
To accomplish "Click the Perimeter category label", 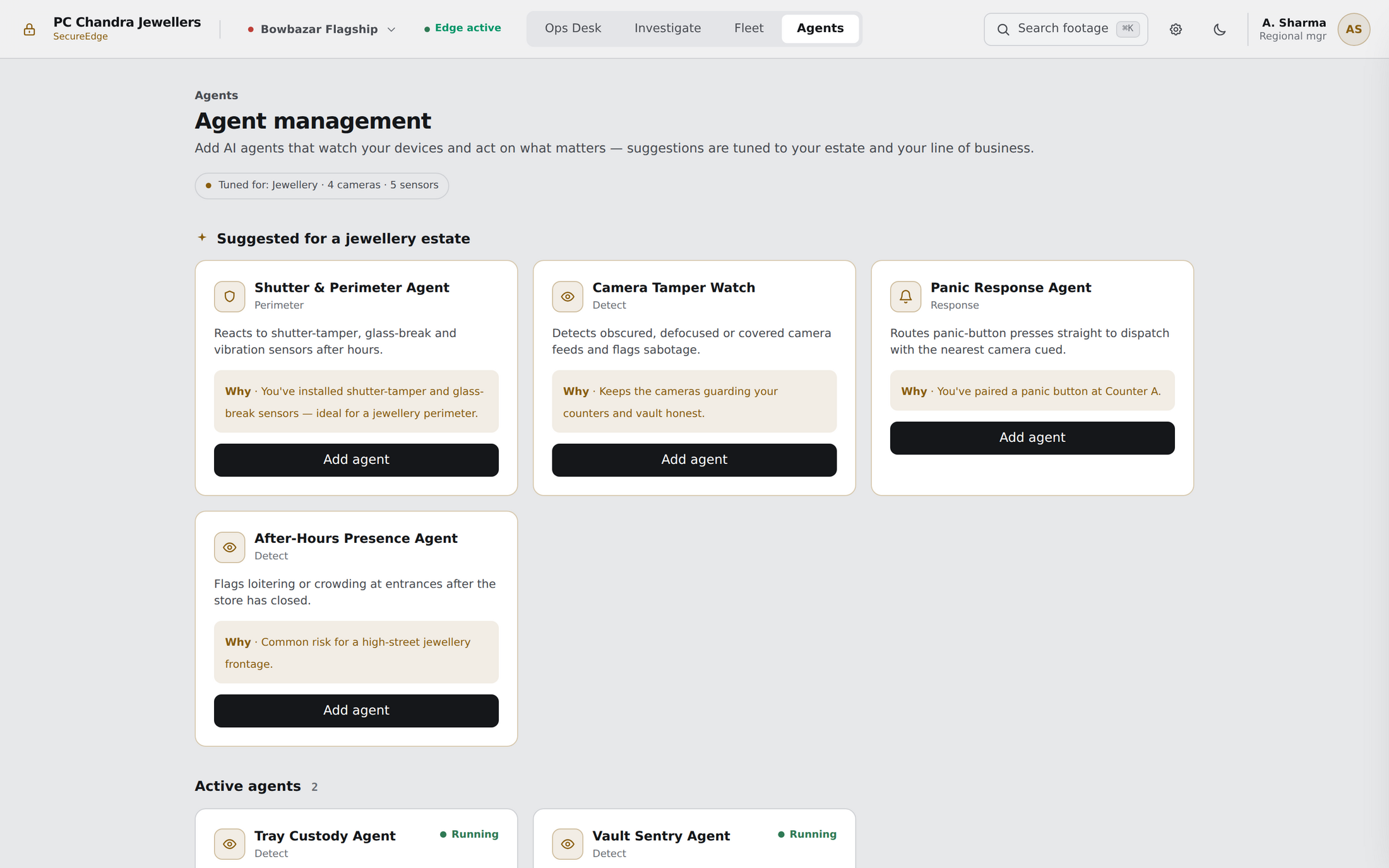I will (279, 306).
